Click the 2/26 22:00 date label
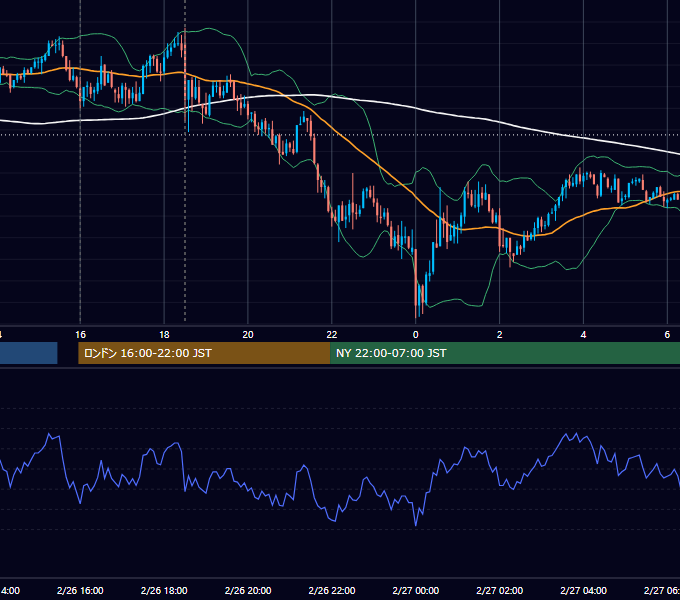 pyautogui.click(x=332, y=590)
